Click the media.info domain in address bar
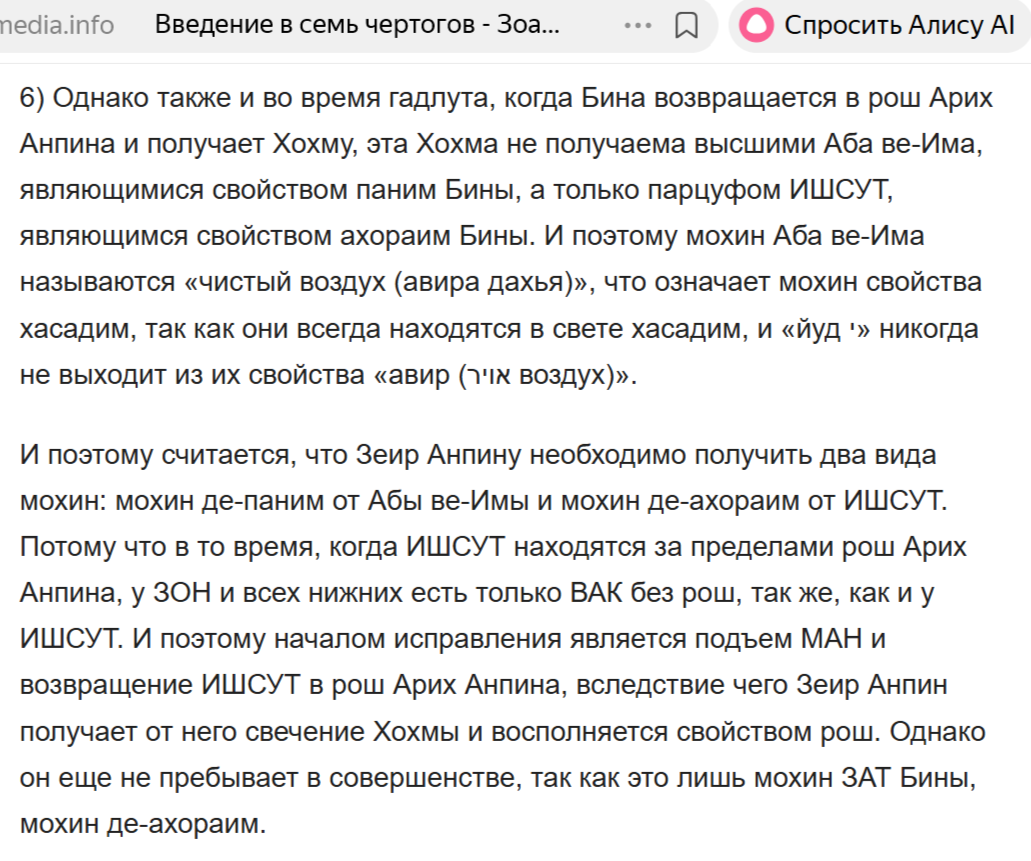This screenshot has width=1031, height=861. (x=57, y=26)
